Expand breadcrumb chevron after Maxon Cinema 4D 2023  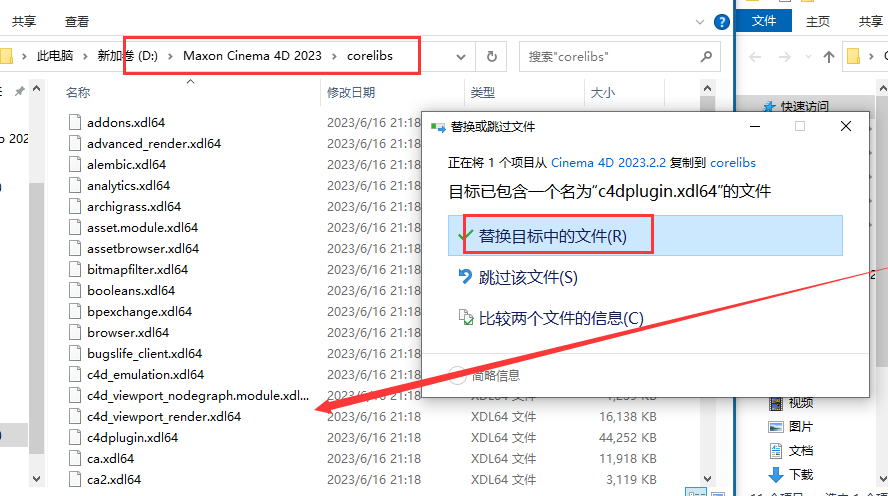pos(334,56)
